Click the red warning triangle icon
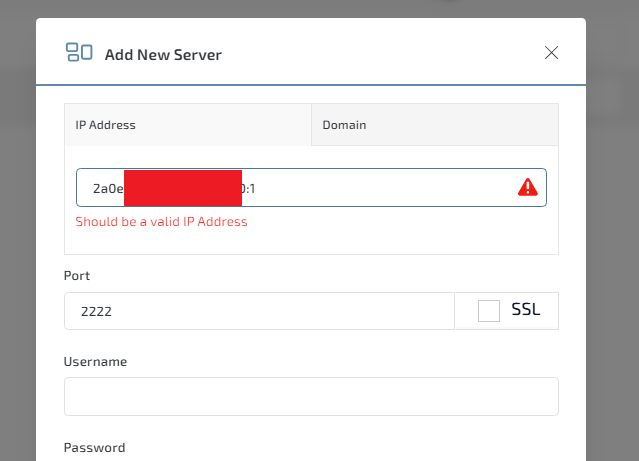 coord(527,188)
